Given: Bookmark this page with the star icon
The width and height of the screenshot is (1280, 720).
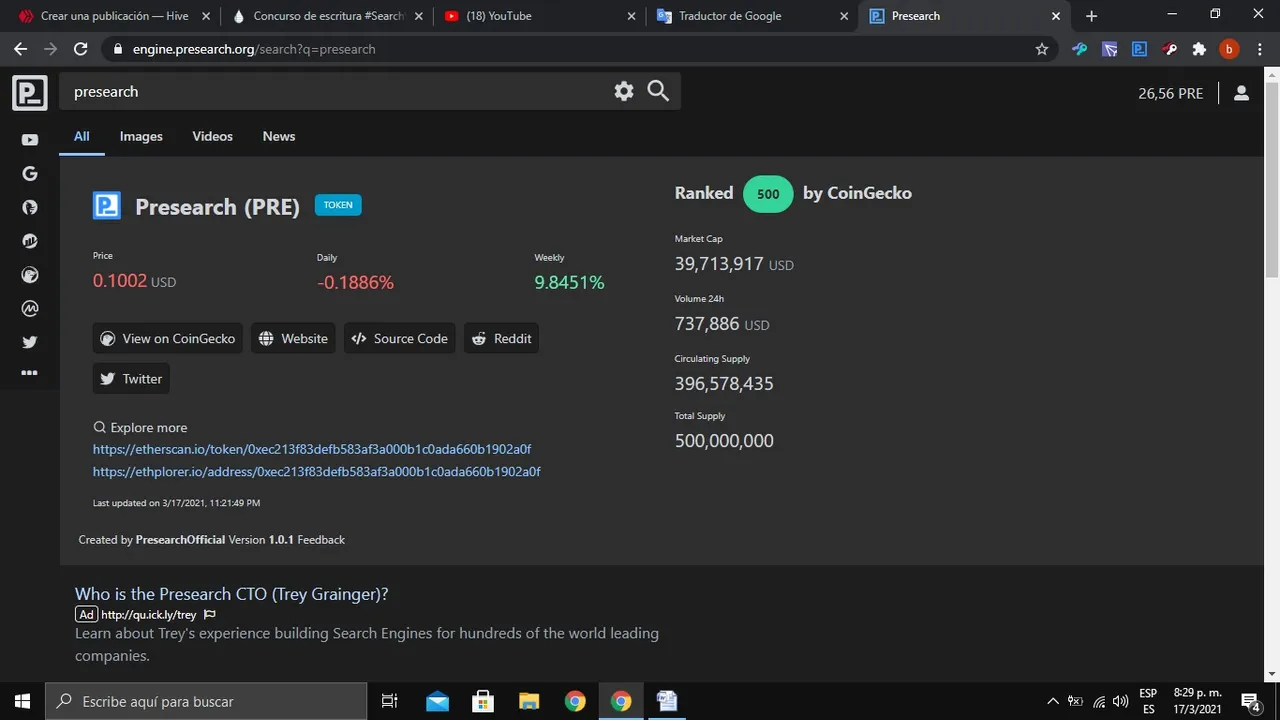Looking at the screenshot, I should pos(1042,49).
